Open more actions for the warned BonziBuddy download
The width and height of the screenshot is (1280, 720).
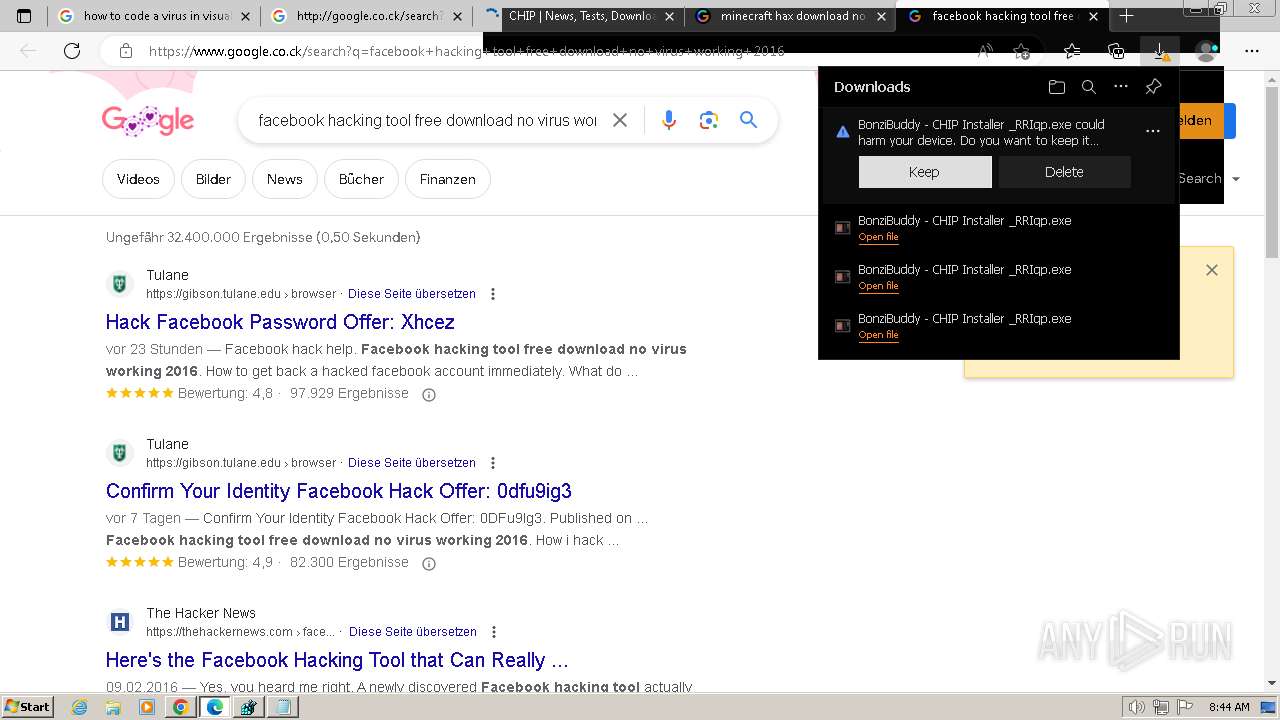click(1153, 131)
